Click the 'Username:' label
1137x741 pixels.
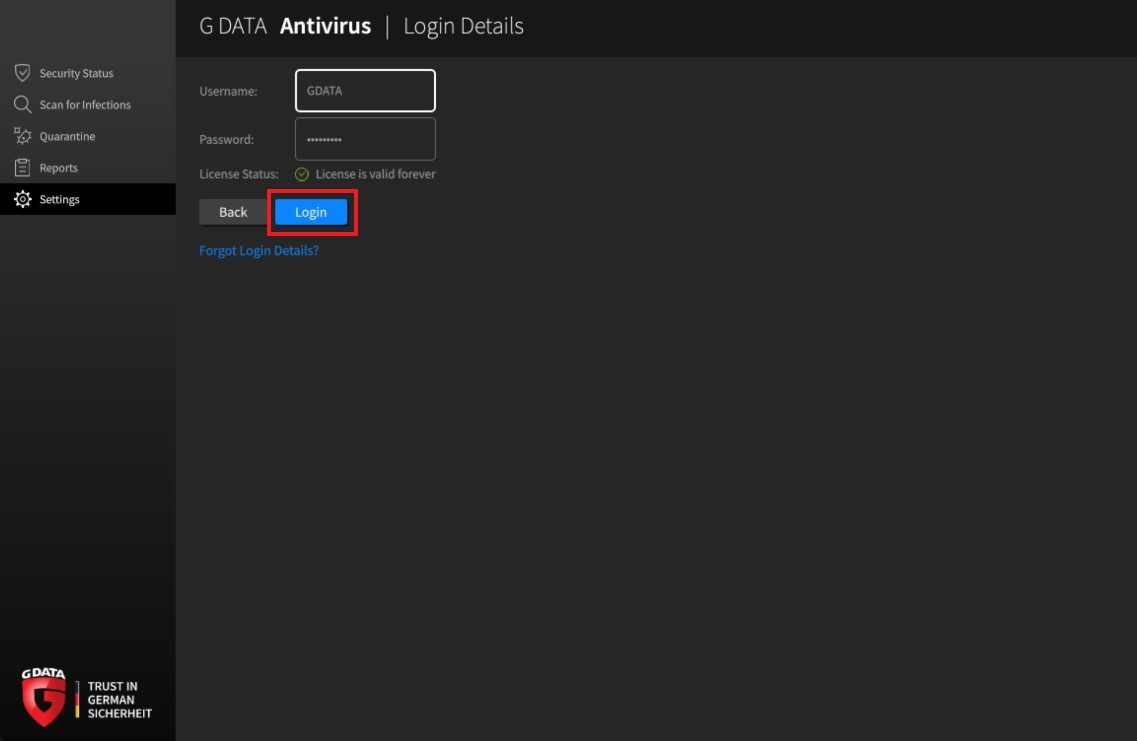click(x=228, y=91)
